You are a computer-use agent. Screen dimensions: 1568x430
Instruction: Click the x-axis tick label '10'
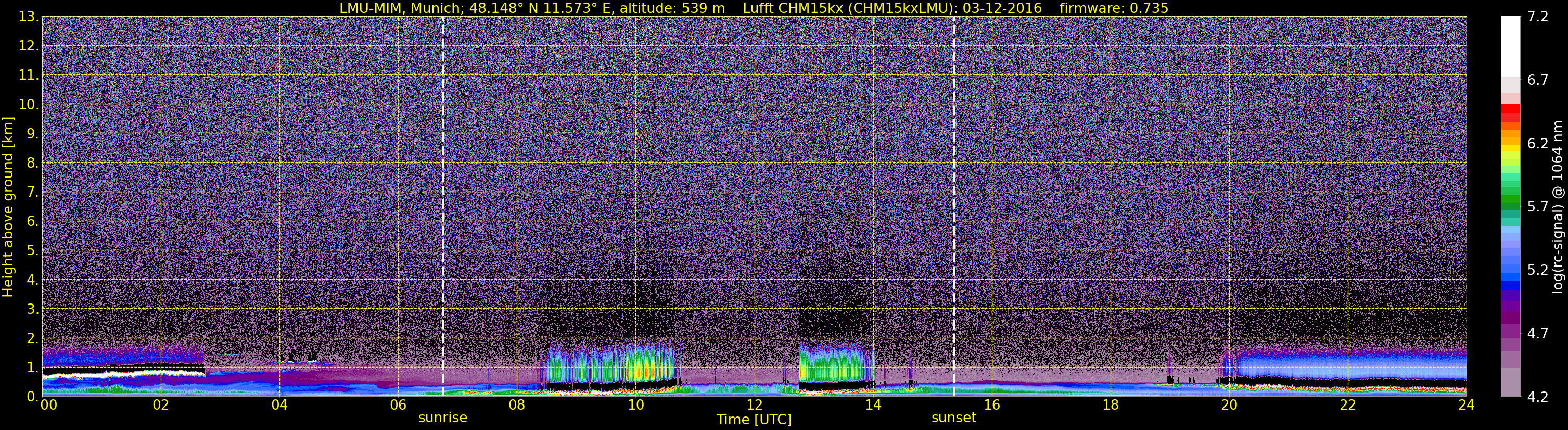(x=635, y=406)
